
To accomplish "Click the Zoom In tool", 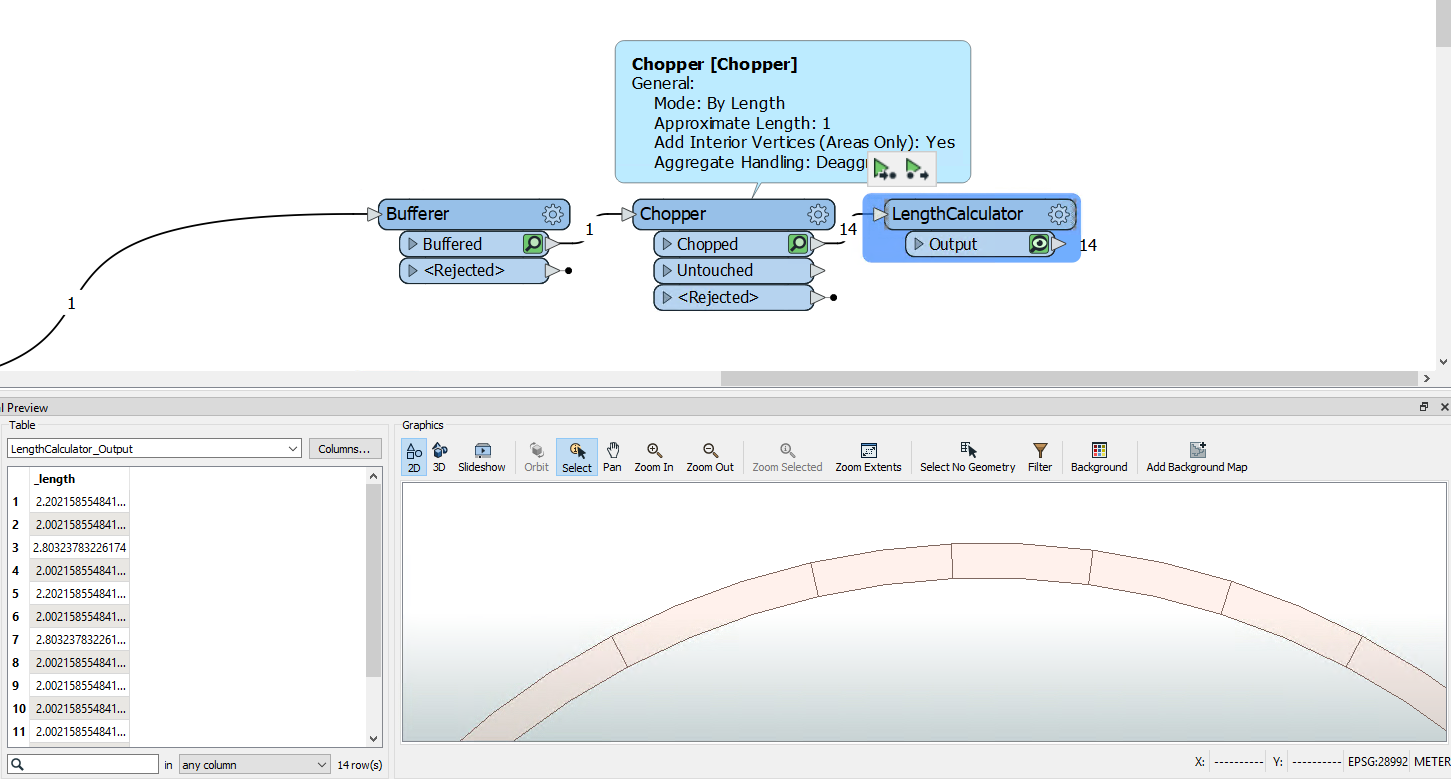I will (x=654, y=457).
